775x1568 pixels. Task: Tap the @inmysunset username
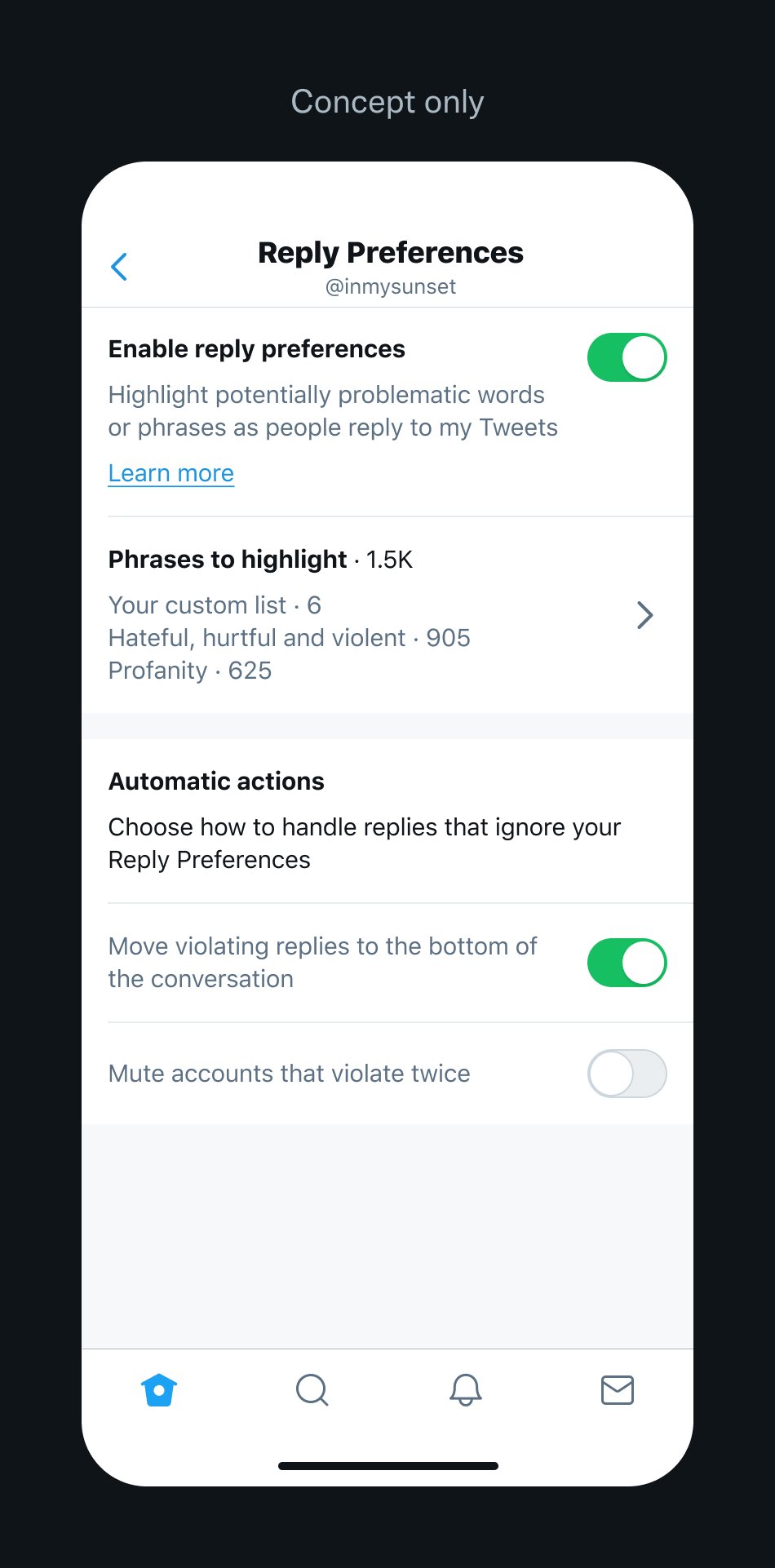(x=390, y=286)
